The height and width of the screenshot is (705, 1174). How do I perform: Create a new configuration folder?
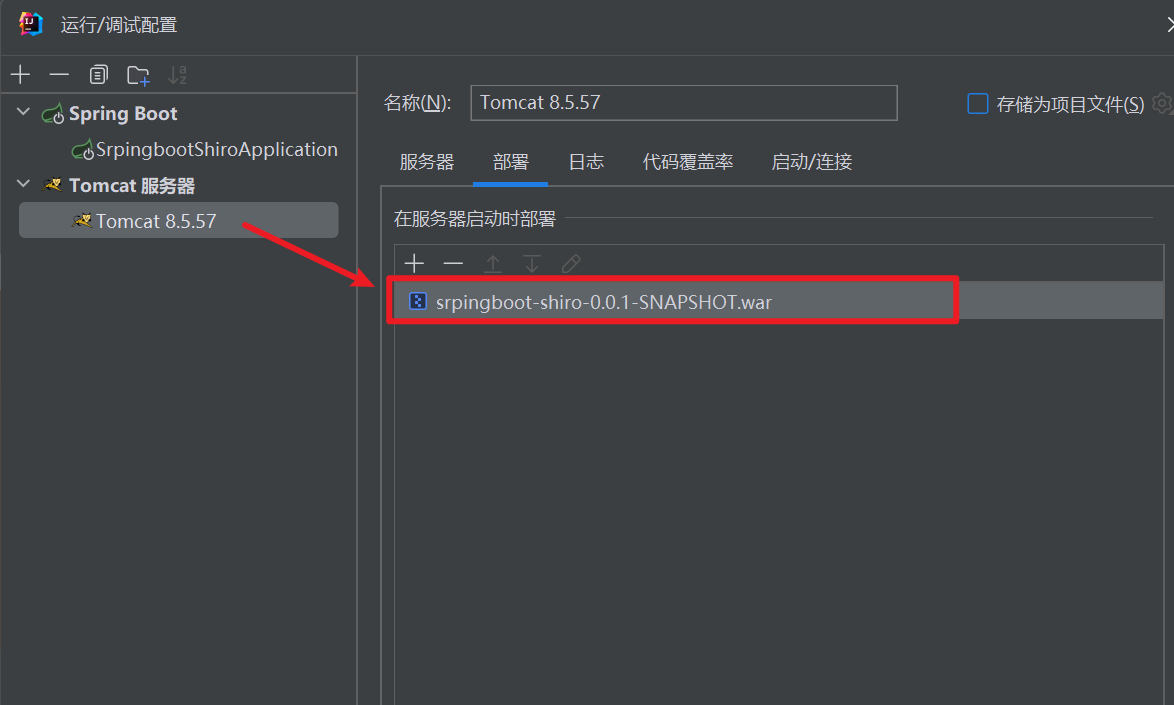point(139,75)
